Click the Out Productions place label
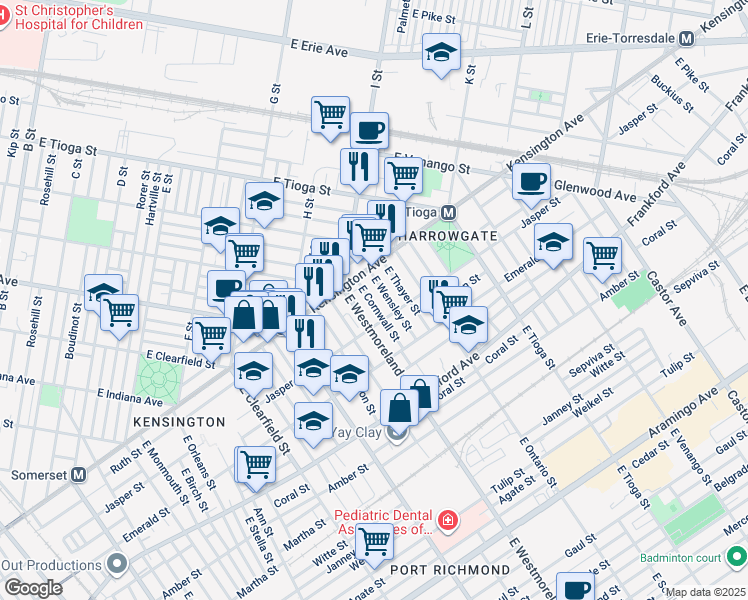This screenshot has width=748, height=600. (51, 565)
